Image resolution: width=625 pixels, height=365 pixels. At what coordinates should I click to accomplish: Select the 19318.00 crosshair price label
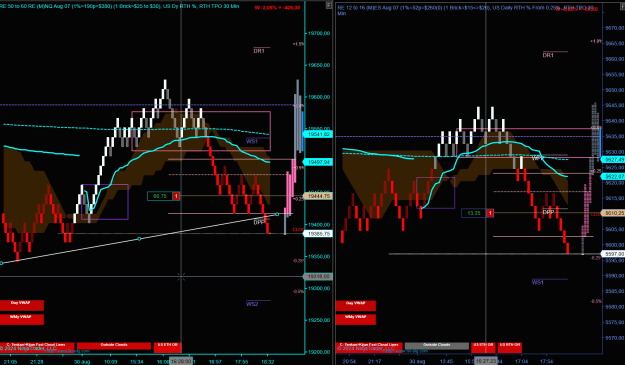pos(318,276)
